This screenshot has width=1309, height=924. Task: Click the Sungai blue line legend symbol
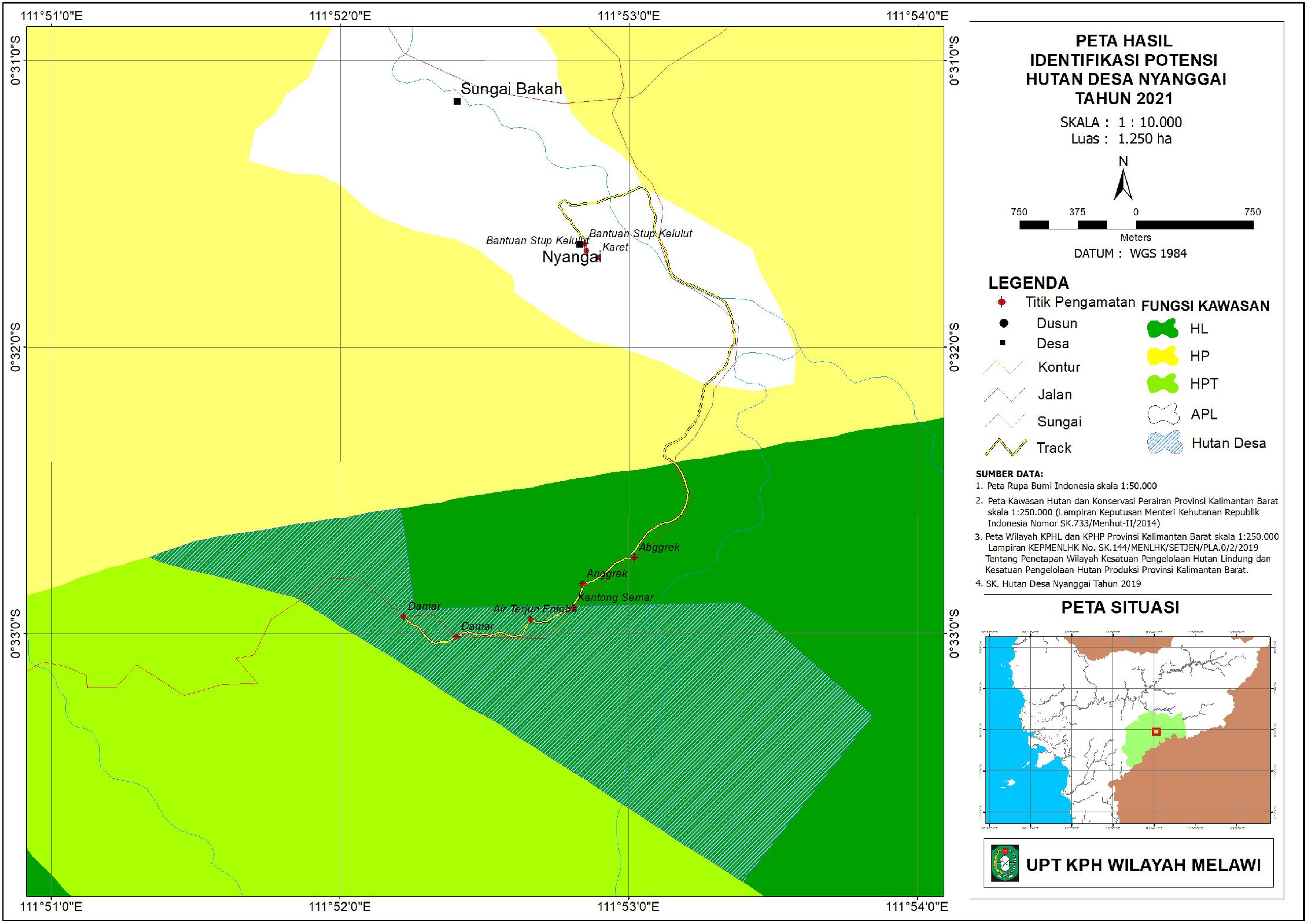coord(1004,422)
